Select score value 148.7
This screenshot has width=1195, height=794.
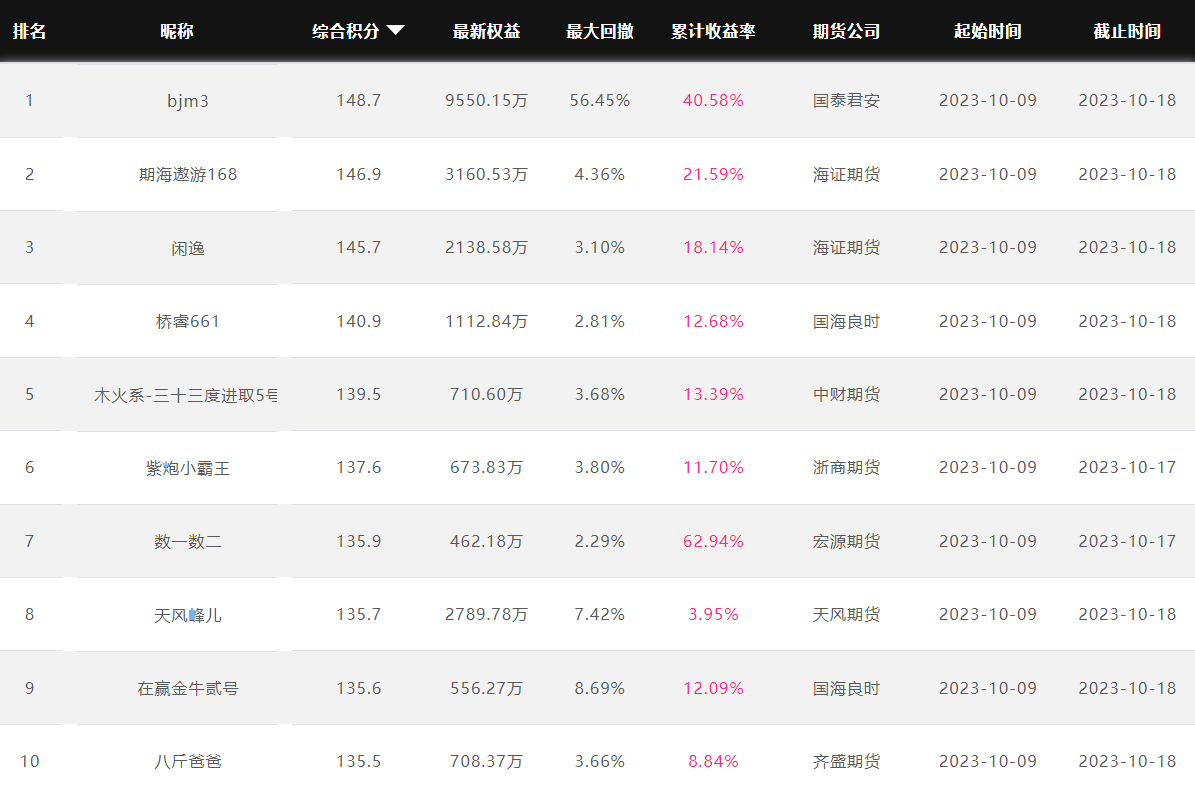tap(358, 101)
